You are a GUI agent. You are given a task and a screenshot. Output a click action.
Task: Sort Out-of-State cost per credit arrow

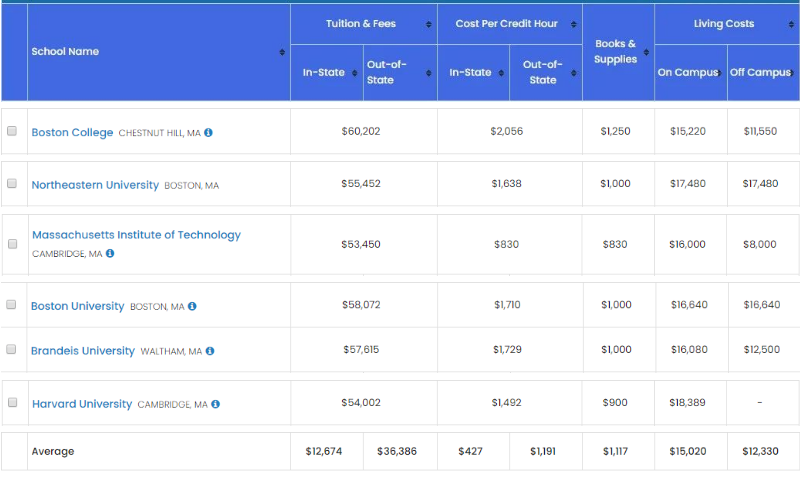[573, 73]
